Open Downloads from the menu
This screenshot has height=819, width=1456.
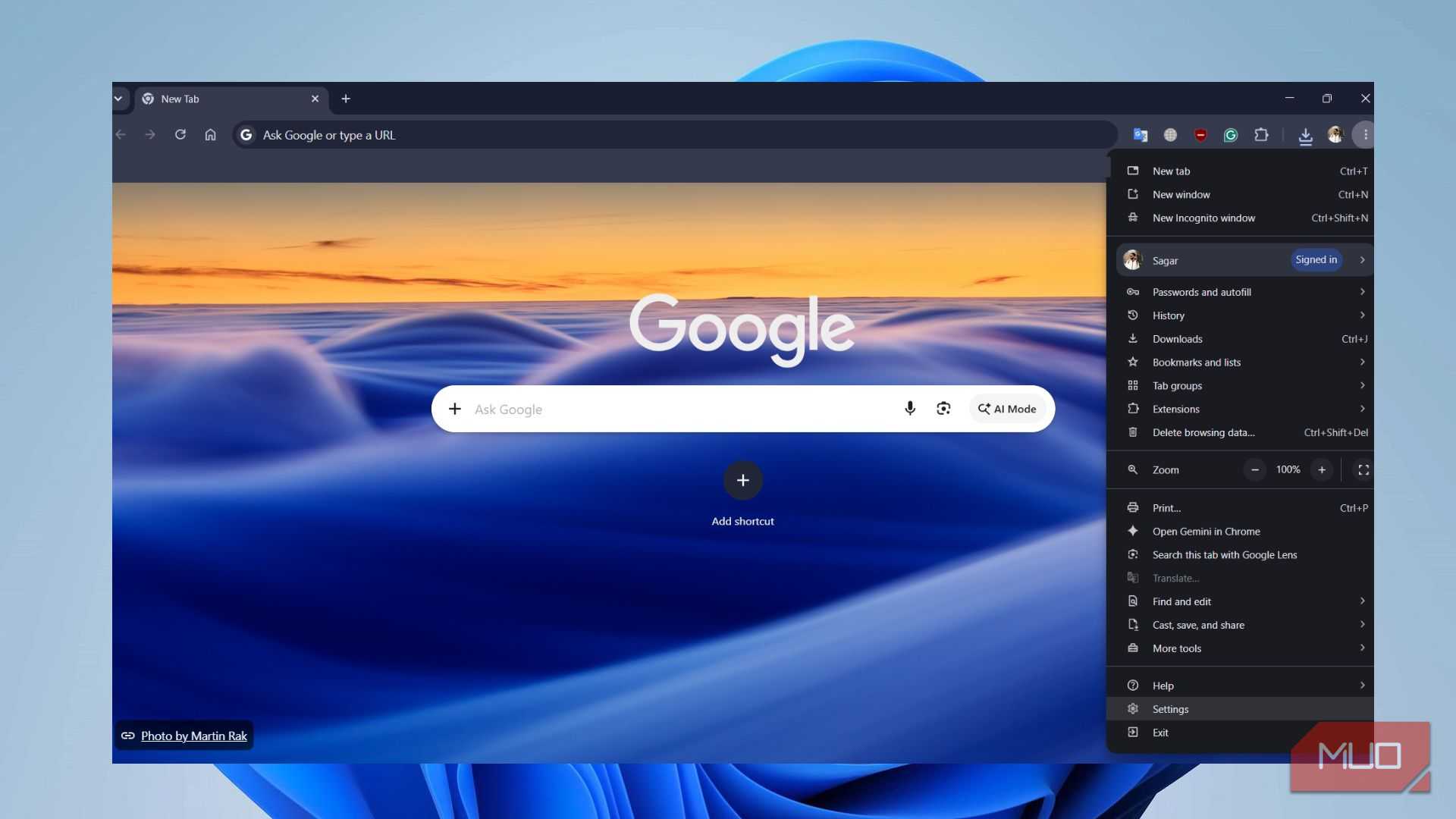(x=1240, y=339)
